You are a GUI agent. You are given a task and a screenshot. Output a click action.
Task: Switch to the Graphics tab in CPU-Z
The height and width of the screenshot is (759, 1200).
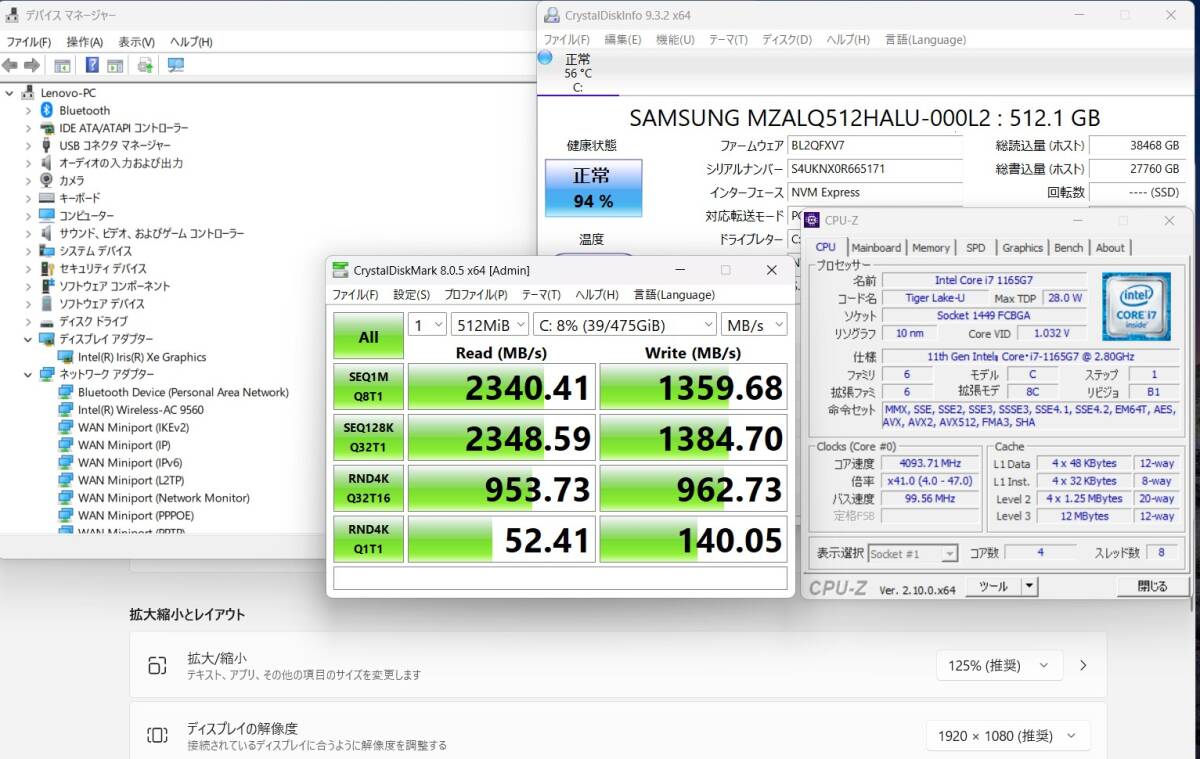1022,247
